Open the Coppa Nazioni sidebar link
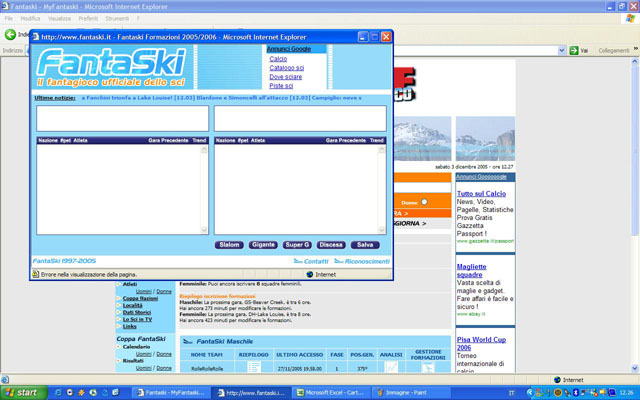The image size is (640, 400). pos(140,298)
